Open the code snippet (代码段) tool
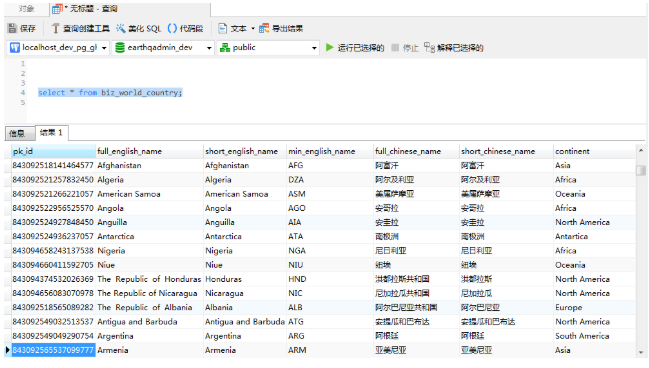The width and height of the screenshot is (649, 368). coord(185,29)
